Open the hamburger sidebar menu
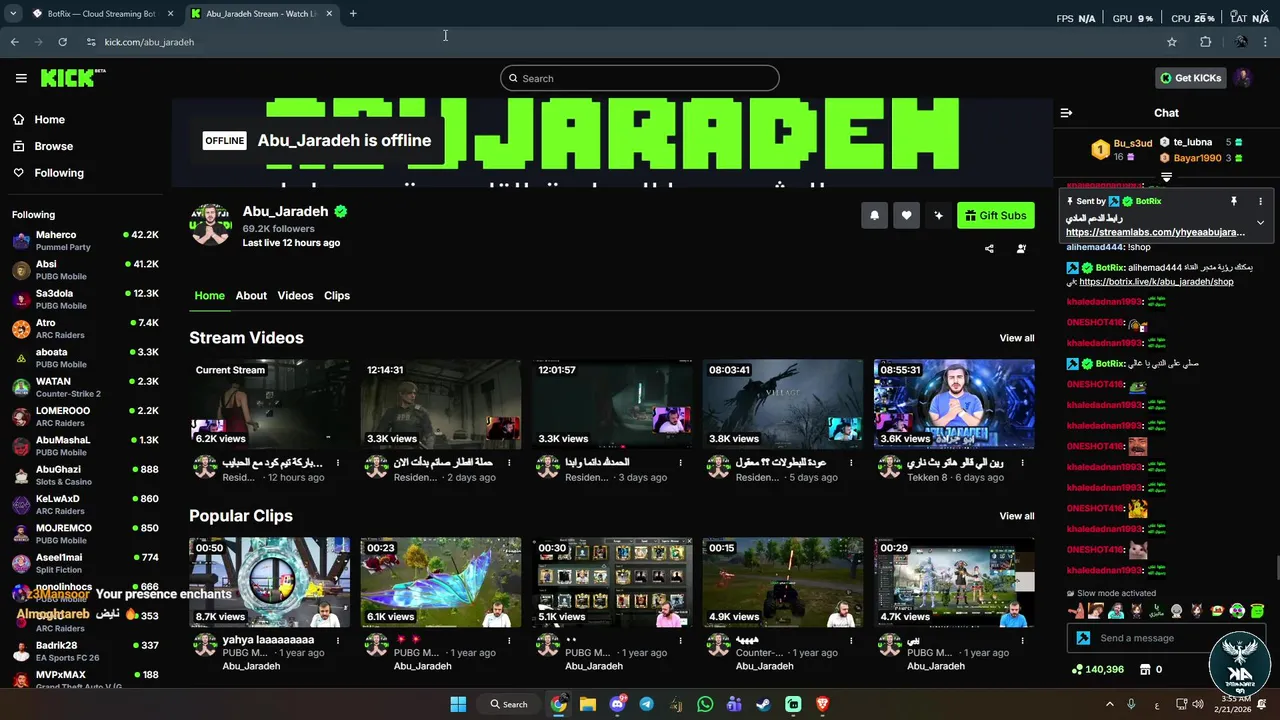This screenshot has width=1280, height=720. click(21, 78)
